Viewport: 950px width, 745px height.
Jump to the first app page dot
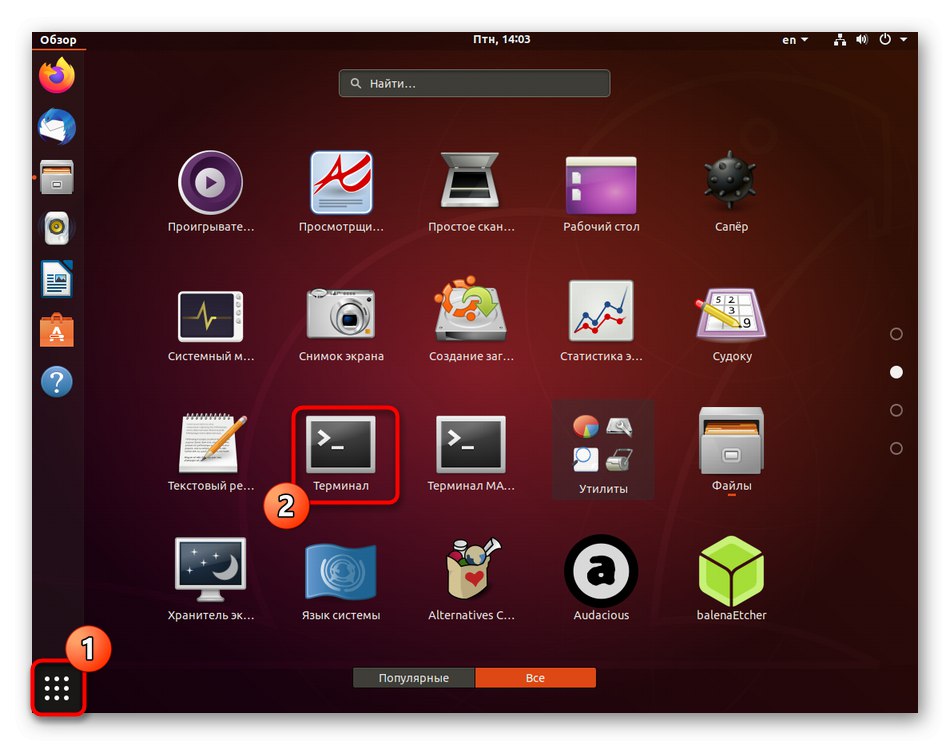pos(897,333)
